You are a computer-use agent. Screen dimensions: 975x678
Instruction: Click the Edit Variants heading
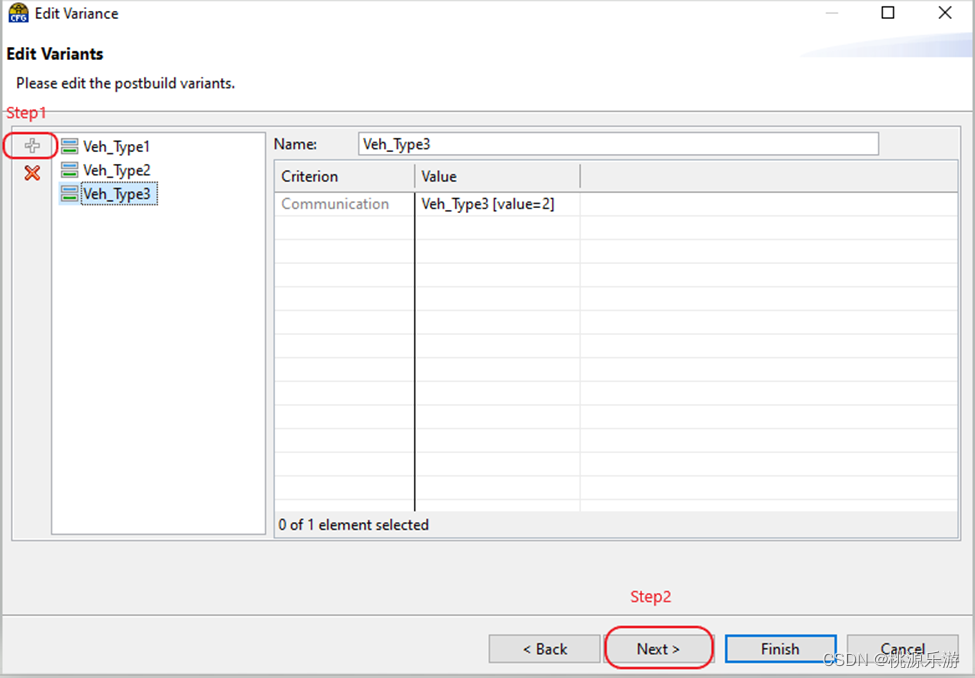55,54
